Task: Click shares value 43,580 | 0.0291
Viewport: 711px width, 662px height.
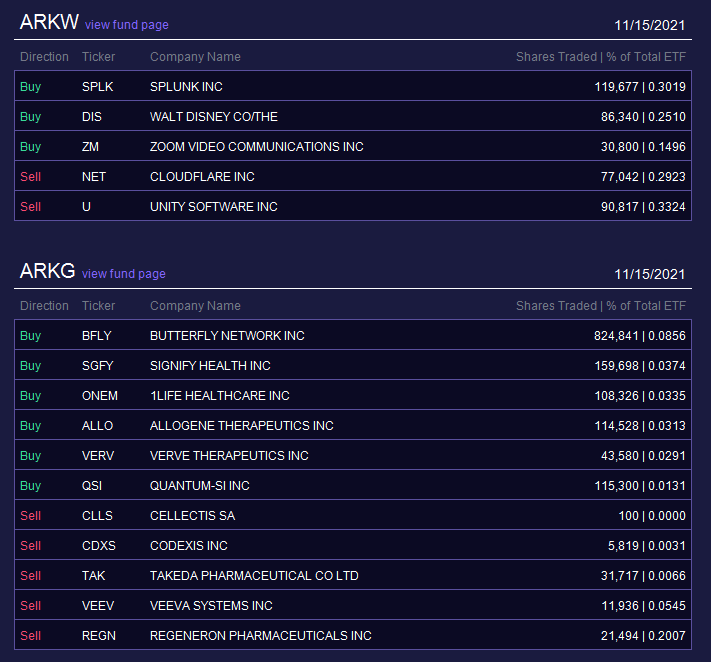Action: 643,455
